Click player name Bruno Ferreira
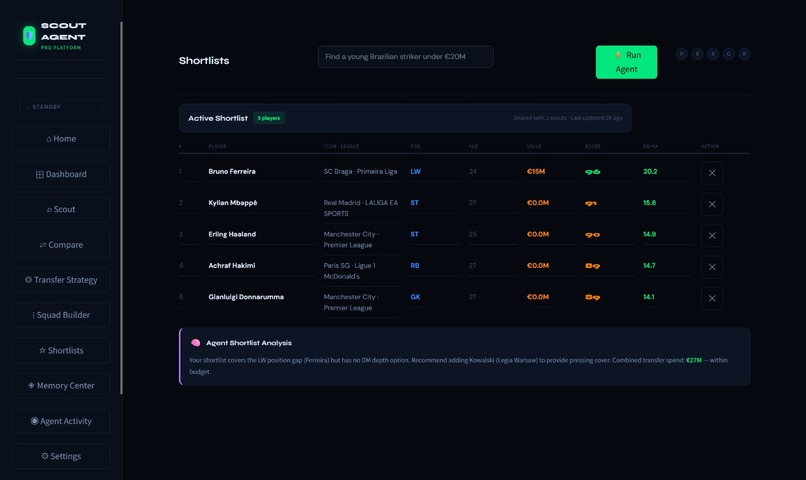The width and height of the screenshot is (806, 480). tap(232, 171)
